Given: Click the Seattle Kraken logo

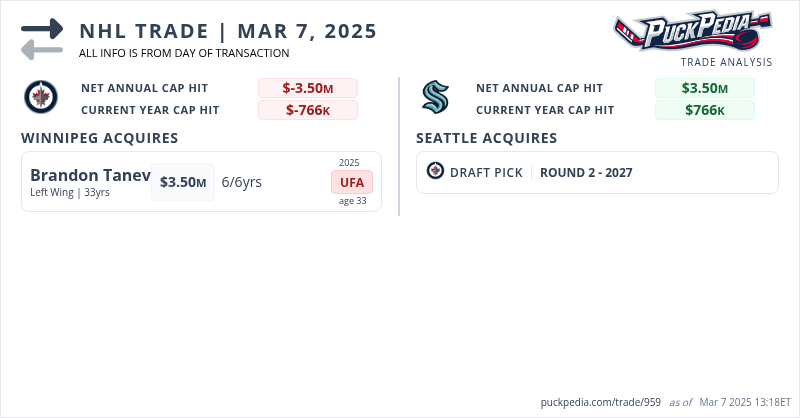Looking at the screenshot, I should pos(436,98).
